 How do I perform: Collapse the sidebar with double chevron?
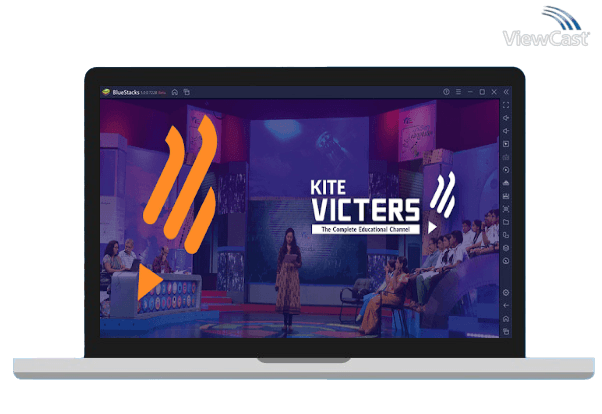(506, 92)
